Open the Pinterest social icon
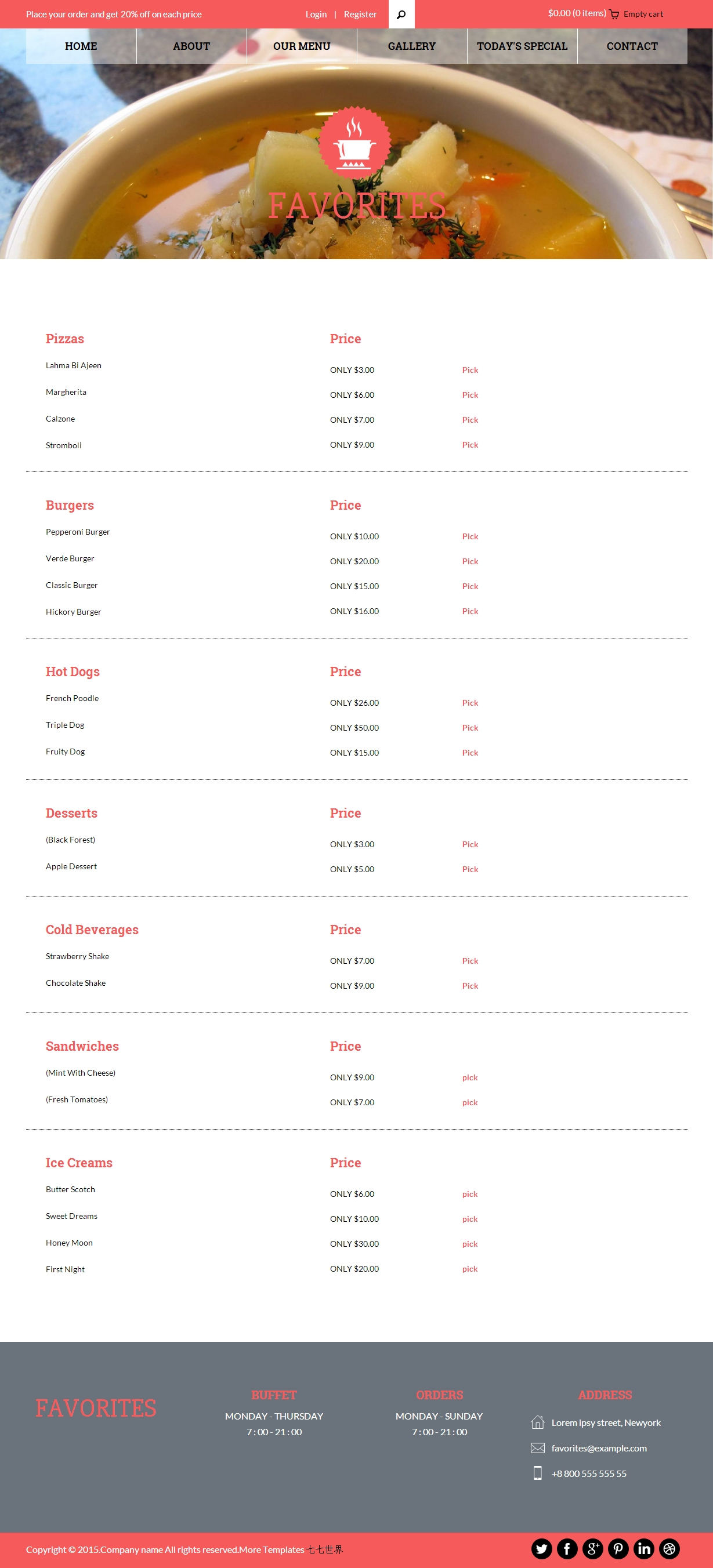Image resolution: width=713 pixels, height=1568 pixels. point(618,1548)
